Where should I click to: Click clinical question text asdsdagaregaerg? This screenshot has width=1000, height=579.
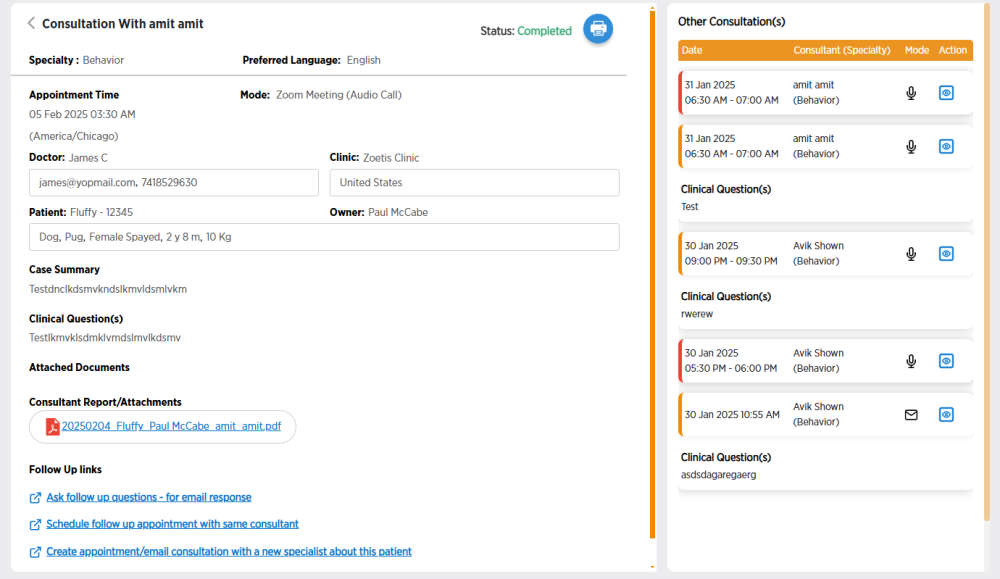(719, 474)
